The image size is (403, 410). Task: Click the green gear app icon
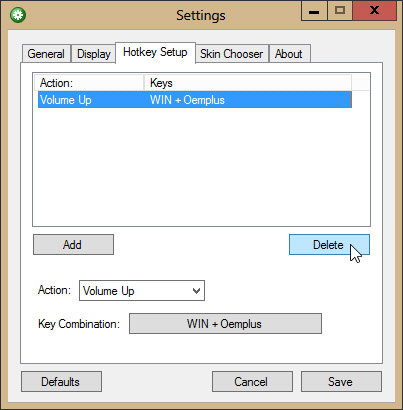(x=18, y=15)
